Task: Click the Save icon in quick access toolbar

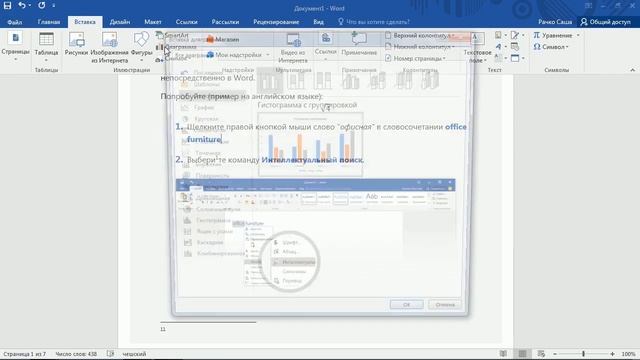Action: pyautogui.click(x=7, y=5)
